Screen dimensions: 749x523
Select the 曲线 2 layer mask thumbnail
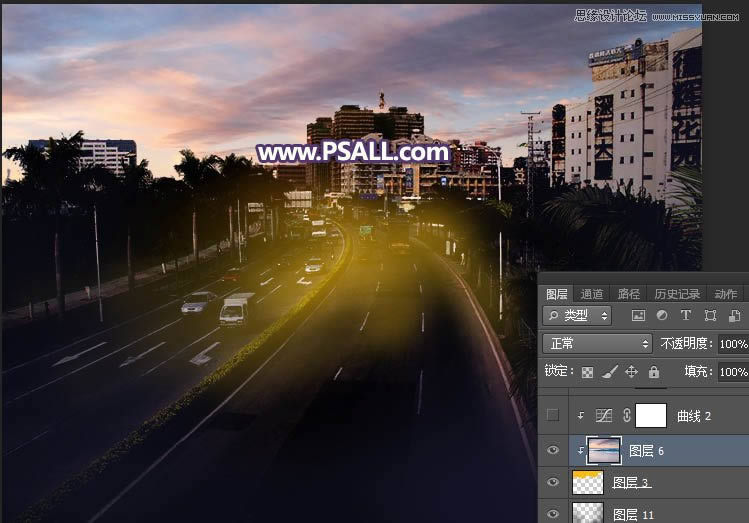coord(652,415)
